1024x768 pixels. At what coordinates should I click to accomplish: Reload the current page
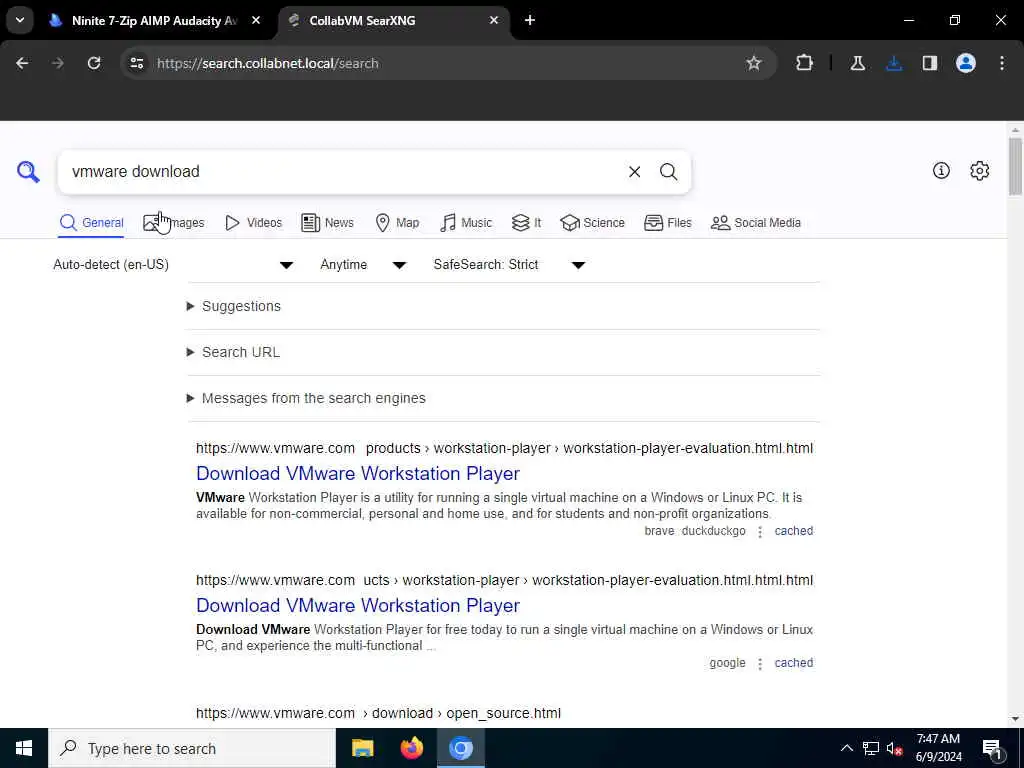coord(94,63)
